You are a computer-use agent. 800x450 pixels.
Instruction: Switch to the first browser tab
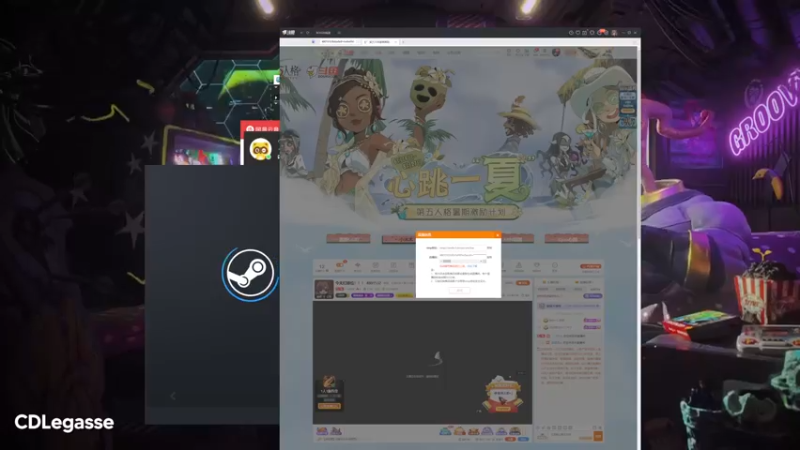pyautogui.click(x=338, y=42)
